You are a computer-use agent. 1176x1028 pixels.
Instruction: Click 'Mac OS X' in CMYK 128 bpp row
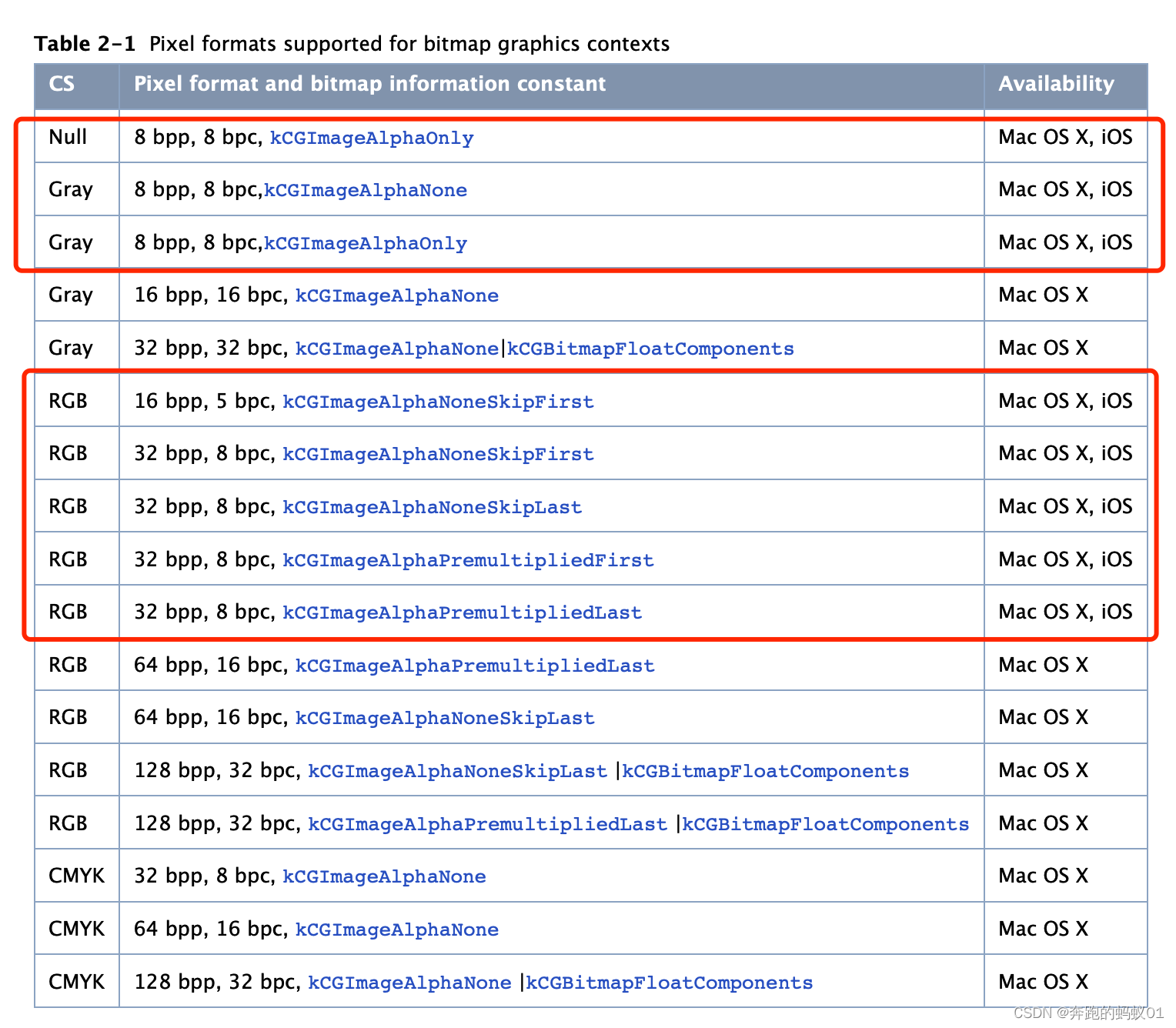1043,982
